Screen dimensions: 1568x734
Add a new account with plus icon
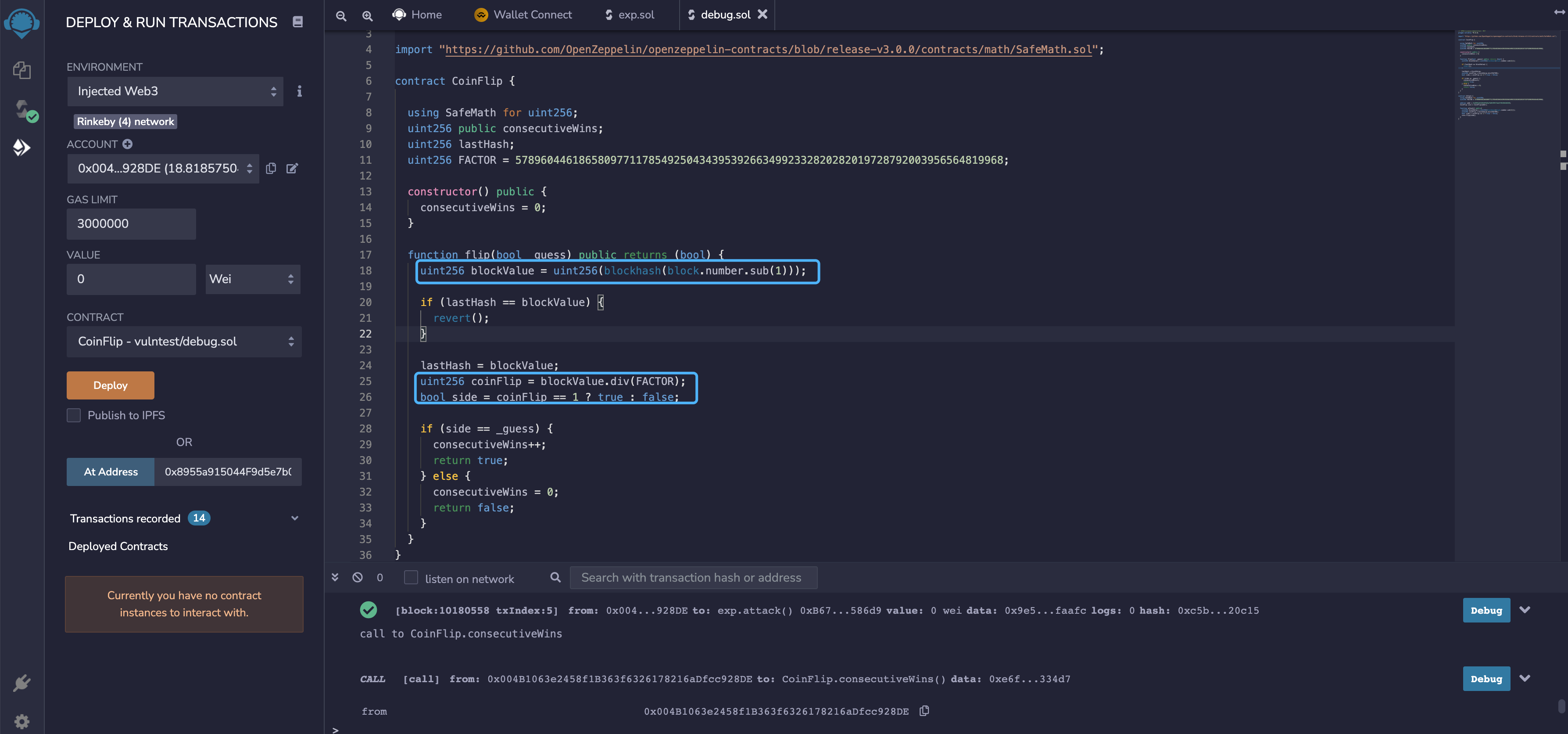pyautogui.click(x=127, y=144)
